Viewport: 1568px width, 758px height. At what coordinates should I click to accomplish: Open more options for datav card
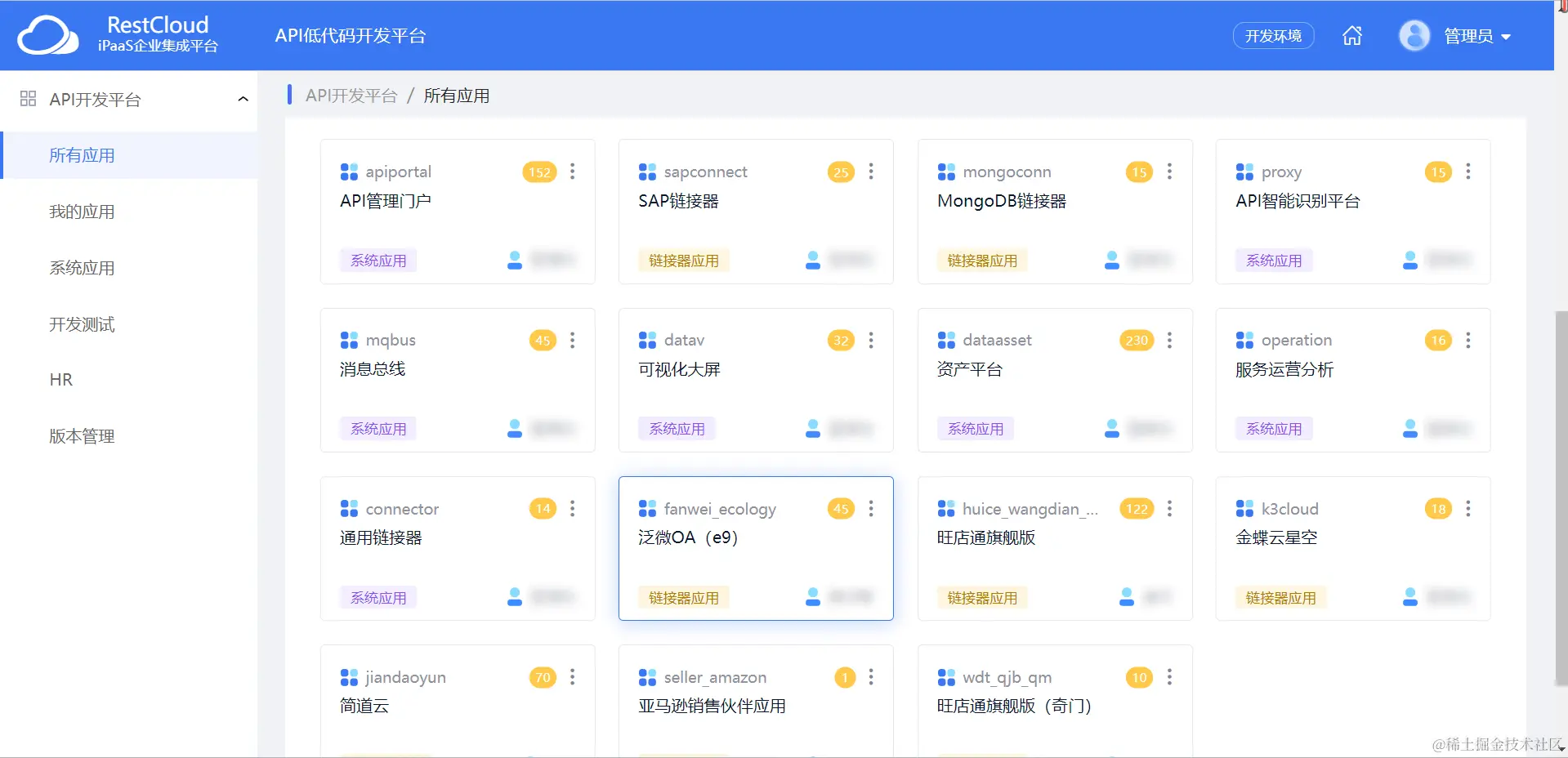click(x=871, y=340)
